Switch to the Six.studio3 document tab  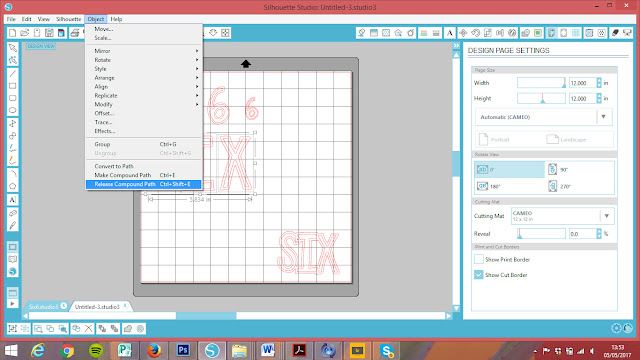43,307
